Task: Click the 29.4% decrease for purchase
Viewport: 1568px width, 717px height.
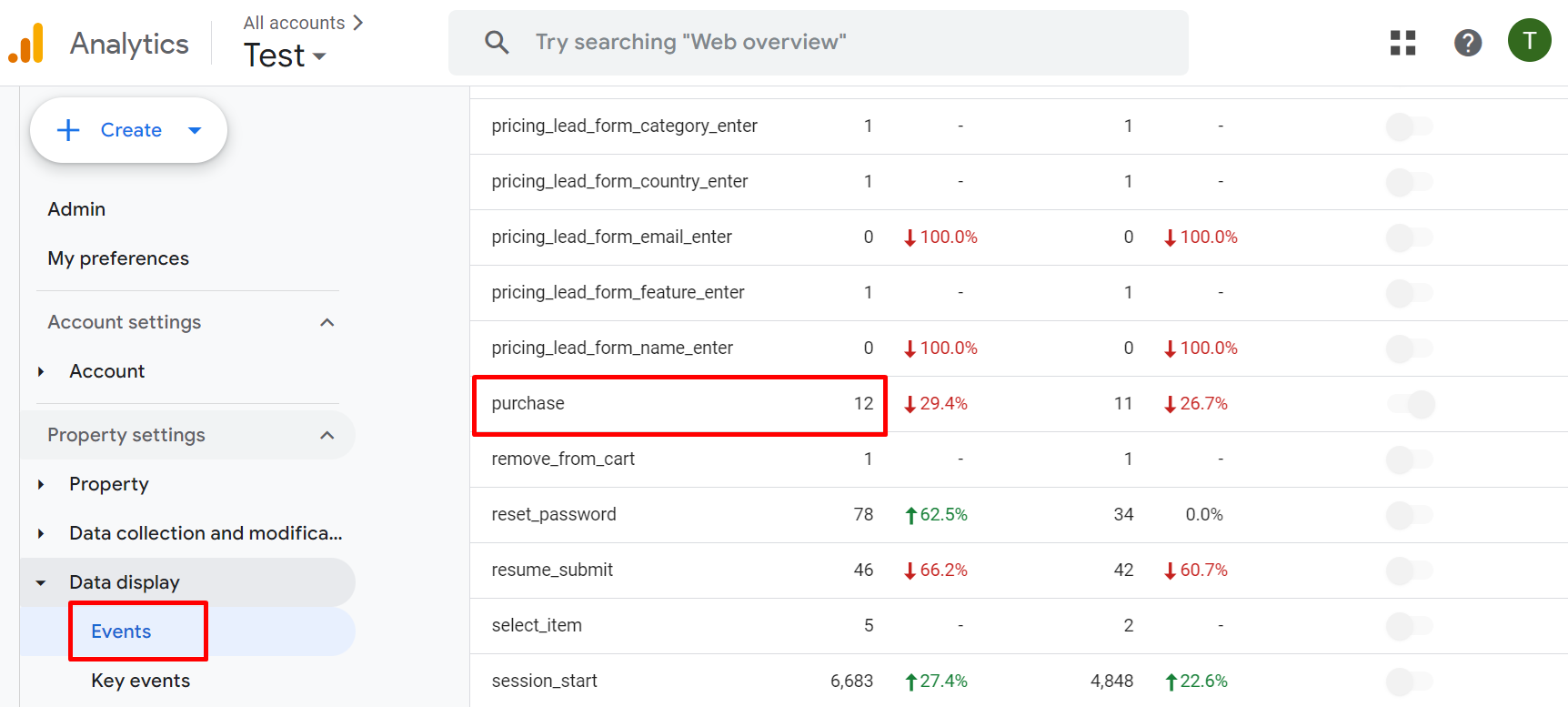Action: 936,403
